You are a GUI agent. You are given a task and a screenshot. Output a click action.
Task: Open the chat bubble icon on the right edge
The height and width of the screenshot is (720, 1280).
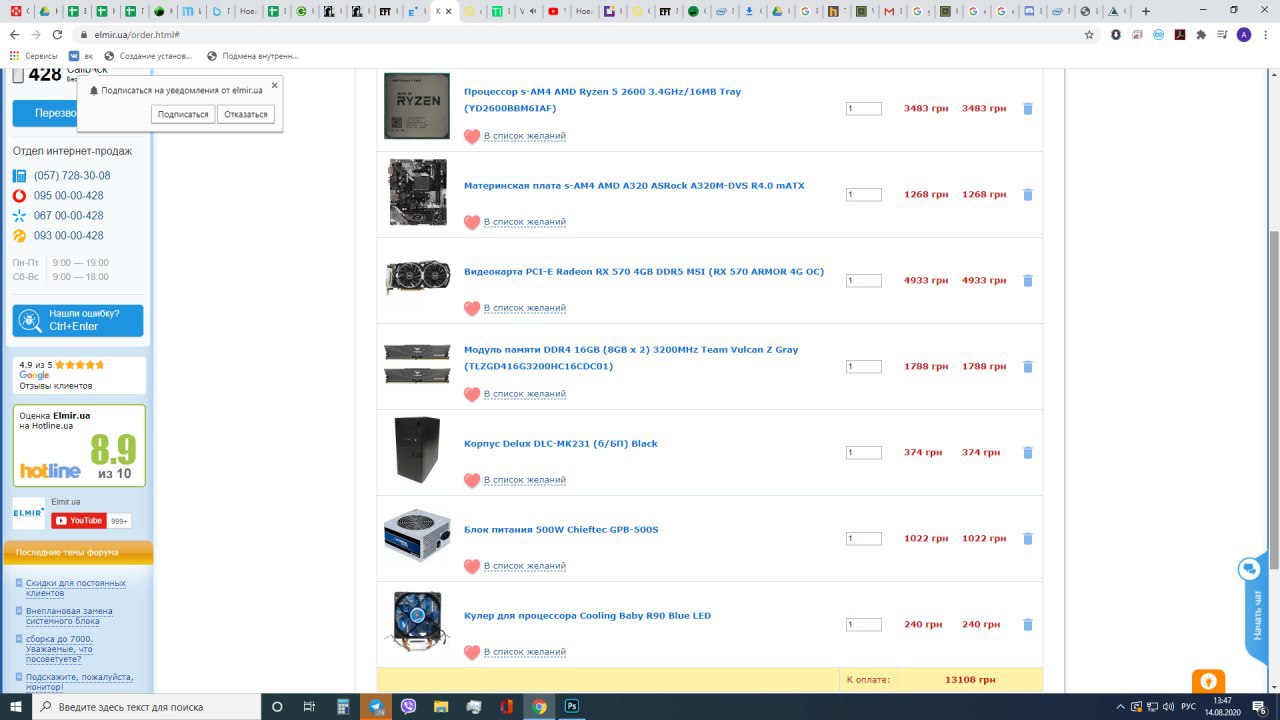pyautogui.click(x=1249, y=570)
